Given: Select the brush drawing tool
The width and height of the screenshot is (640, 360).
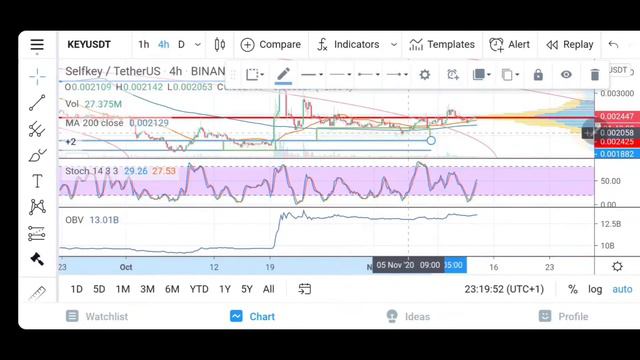Looking at the screenshot, I should (x=37, y=155).
